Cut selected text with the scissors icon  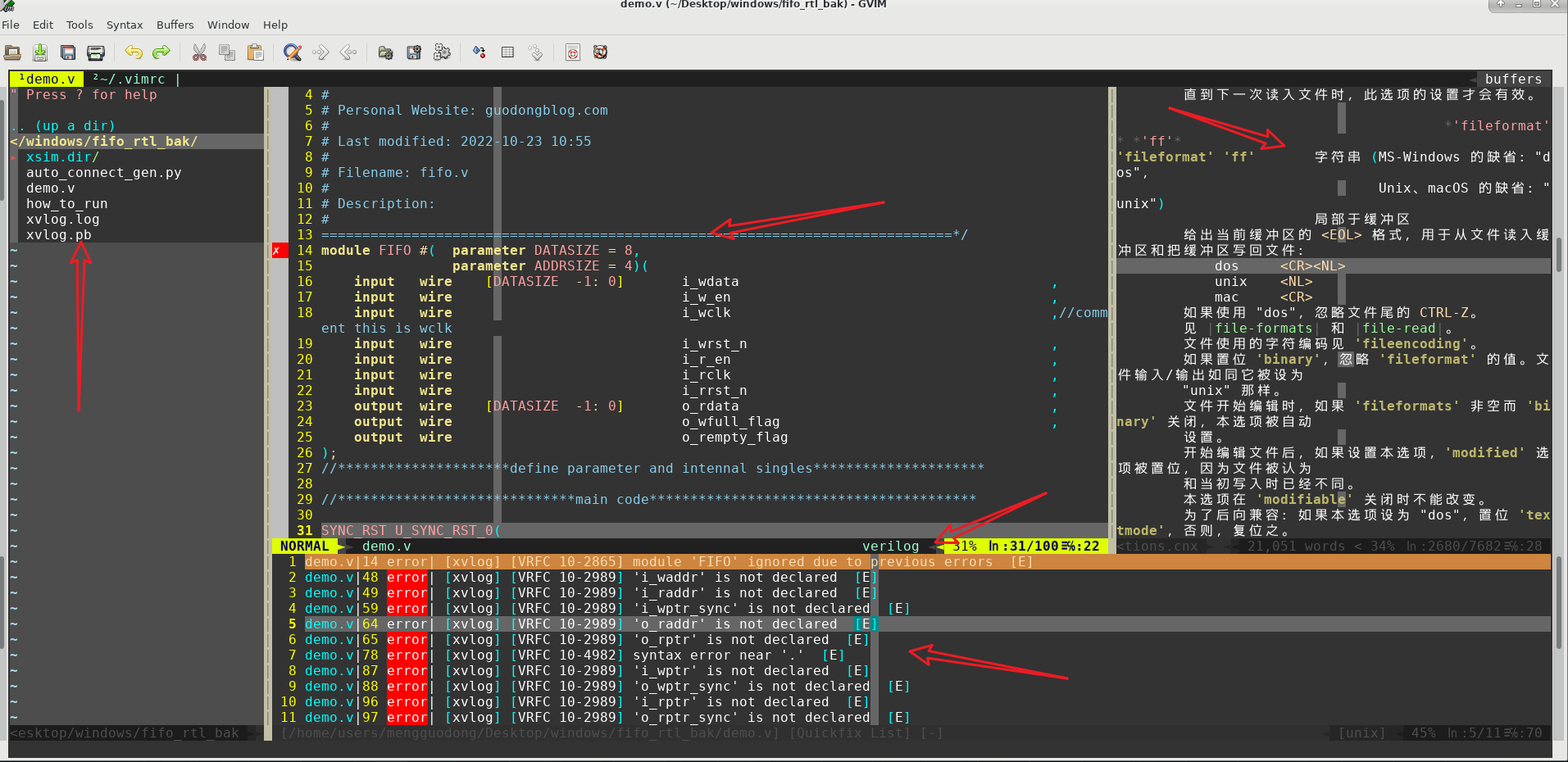point(199,52)
